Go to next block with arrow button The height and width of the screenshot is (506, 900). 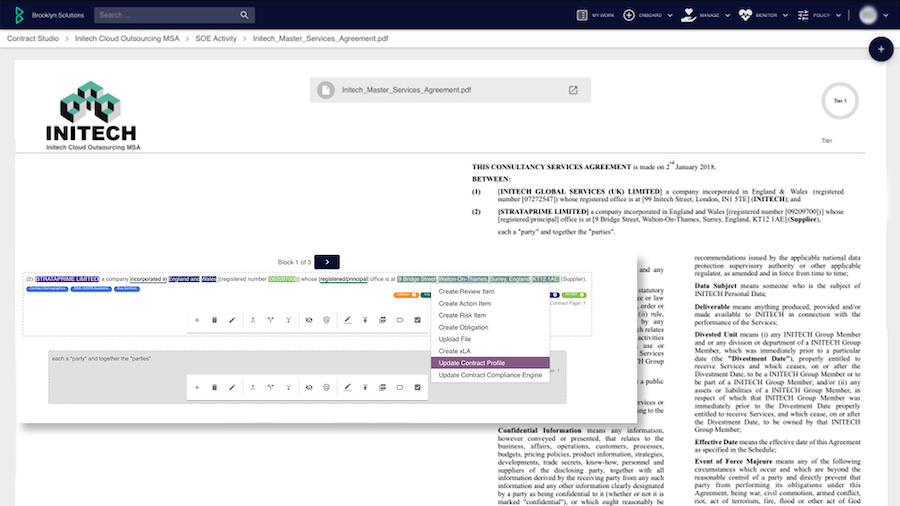pyautogui.click(x=327, y=262)
